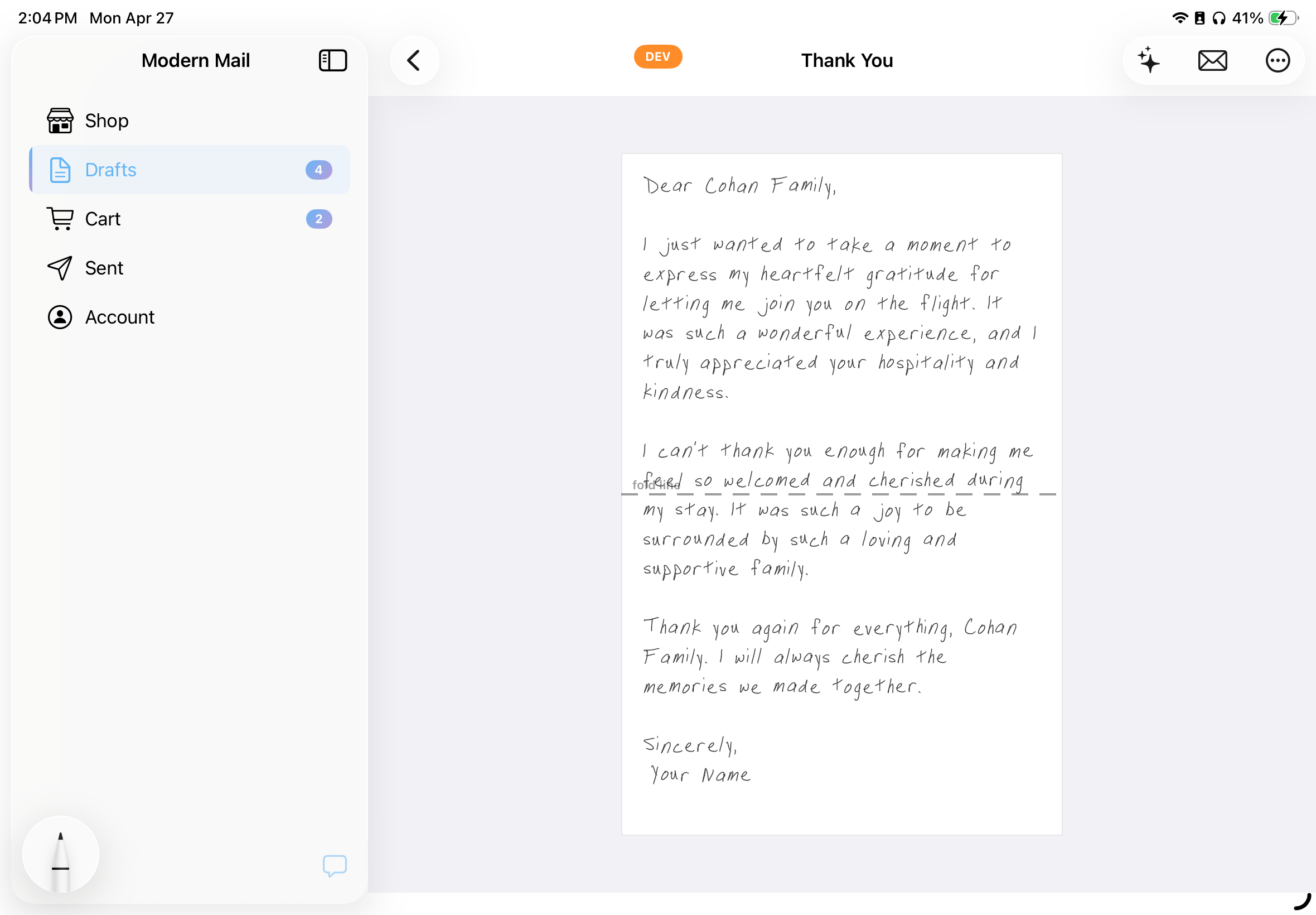The image size is (1316, 915).
Task: Click the Sent paper plane icon
Action: pyautogui.click(x=60, y=268)
